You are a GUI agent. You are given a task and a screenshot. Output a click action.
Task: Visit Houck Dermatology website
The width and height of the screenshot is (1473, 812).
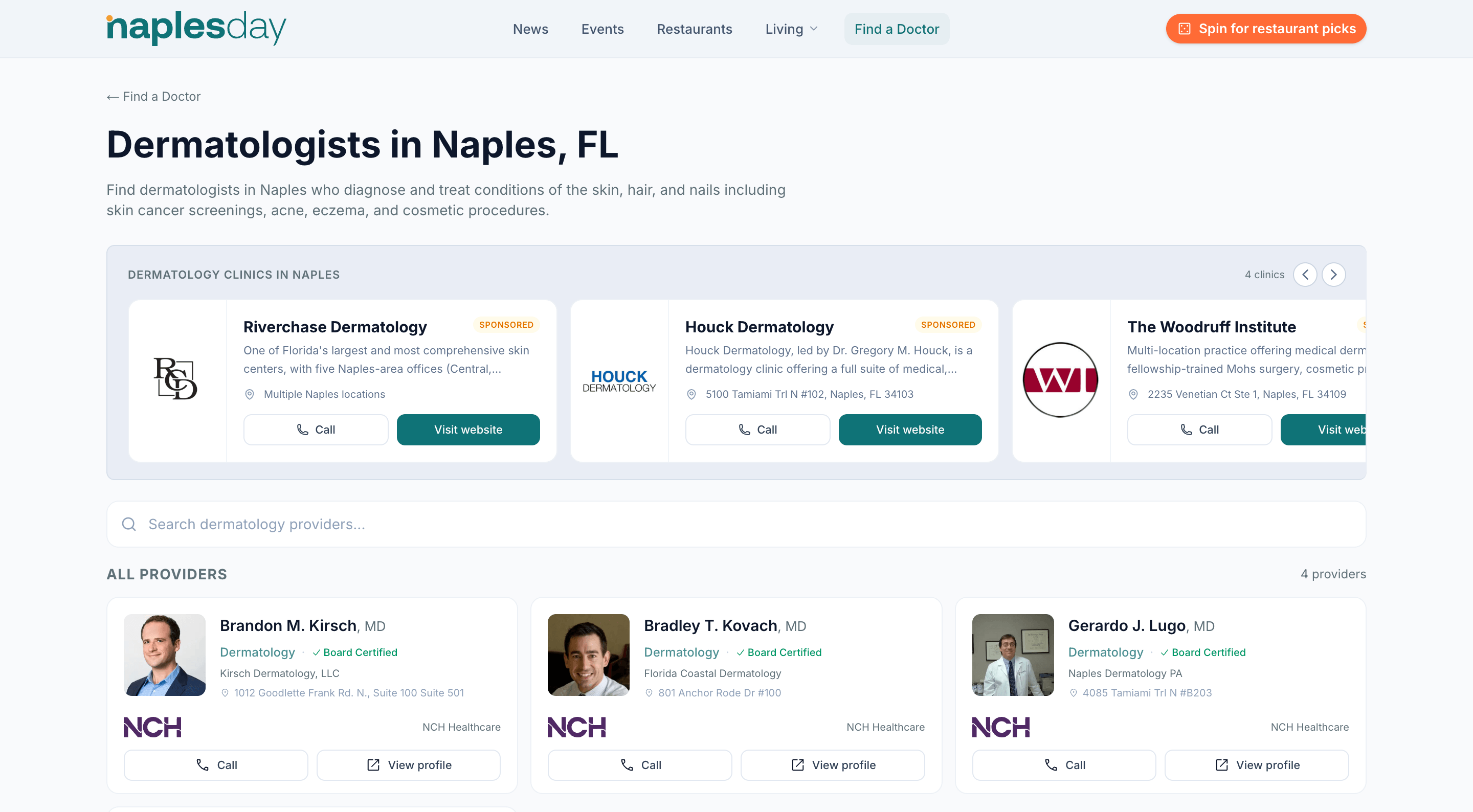pyautogui.click(x=910, y=430)
